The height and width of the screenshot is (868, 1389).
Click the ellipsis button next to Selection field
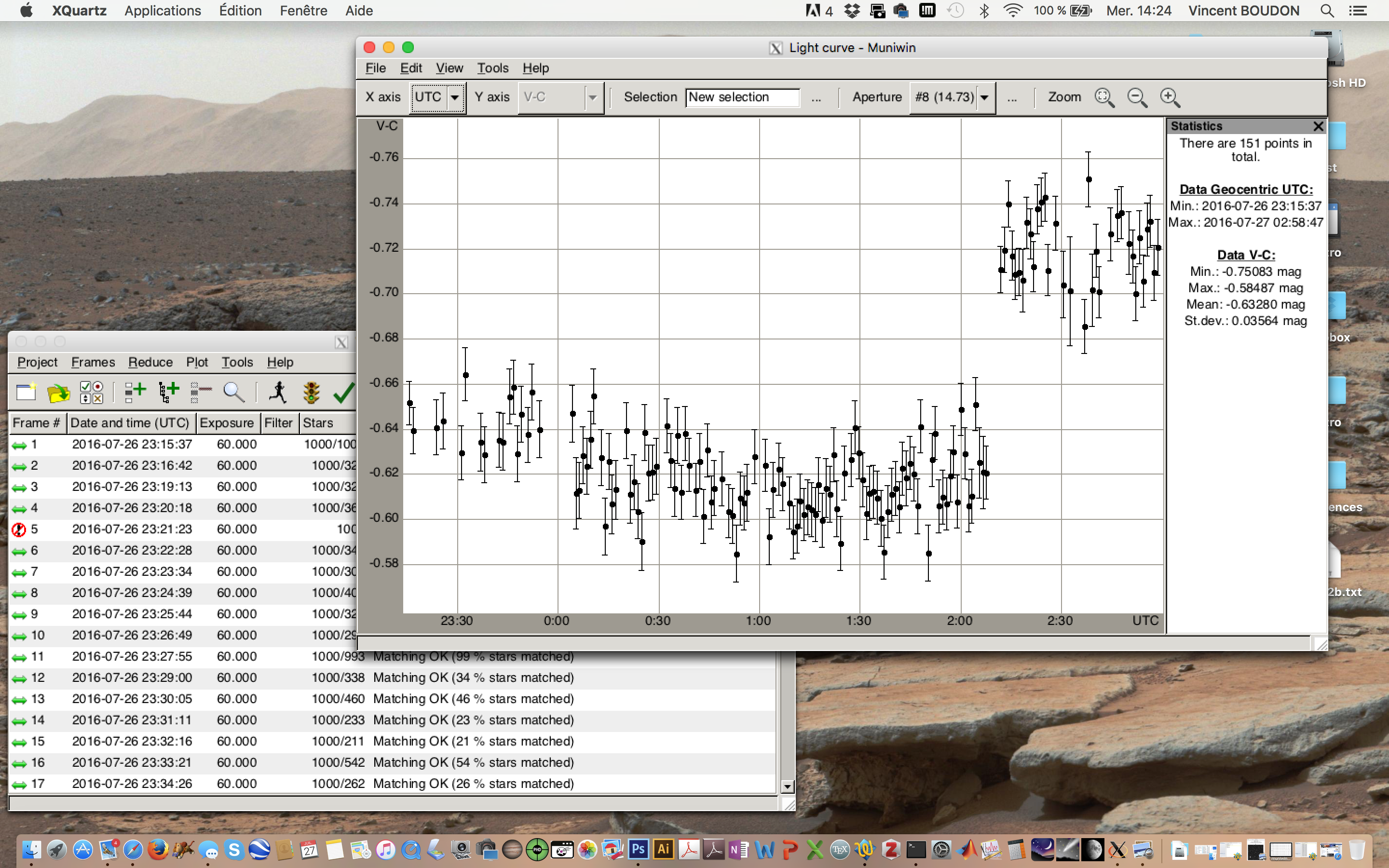tap(816, 97)
